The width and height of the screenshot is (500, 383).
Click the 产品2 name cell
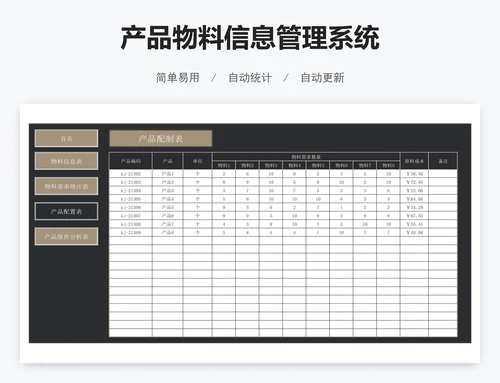tap(167, 182)
